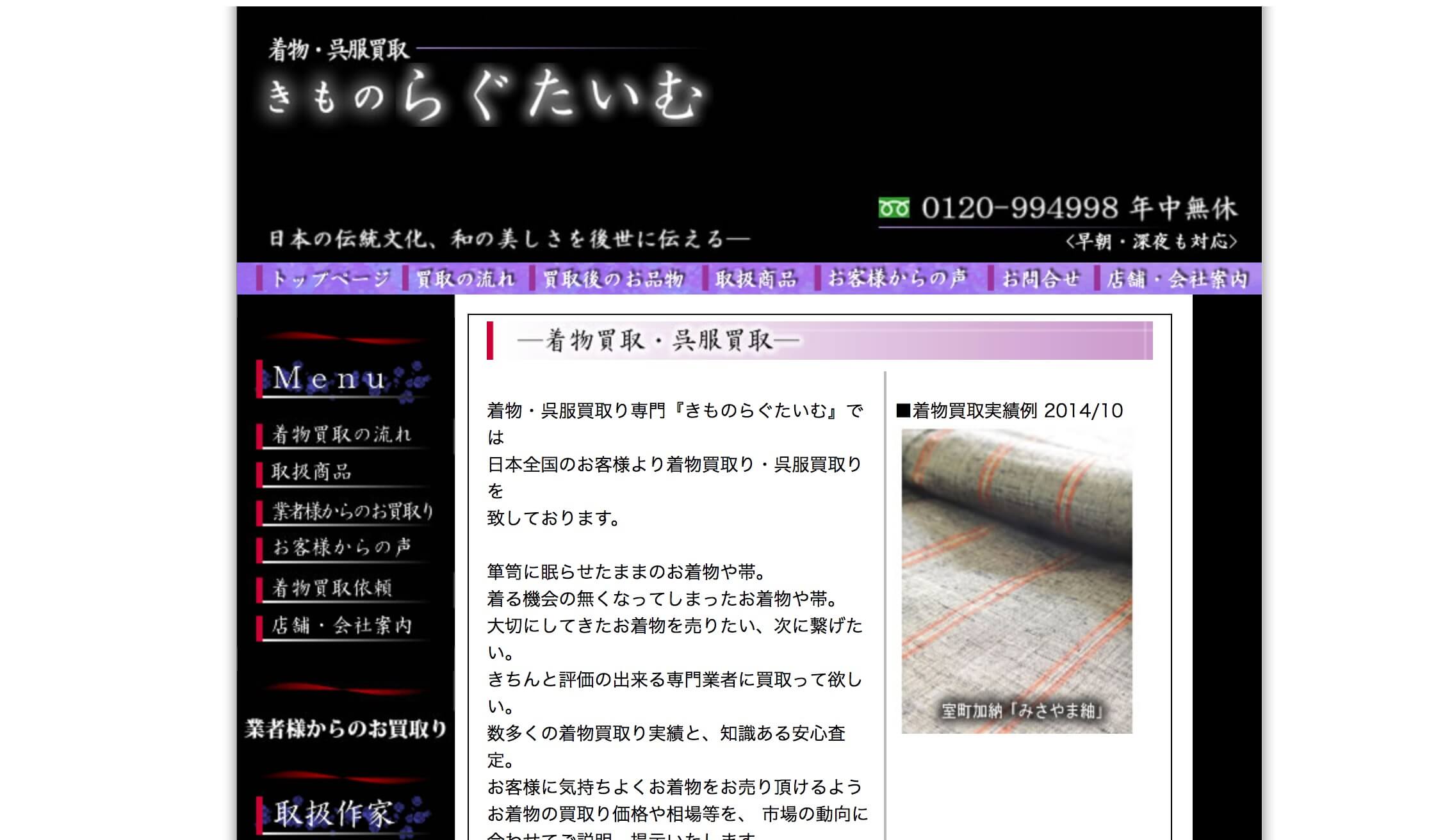Click the sidebar お客様からの声 link
The height and width of the screenshot is (840, 1445).
pos(342,547)
